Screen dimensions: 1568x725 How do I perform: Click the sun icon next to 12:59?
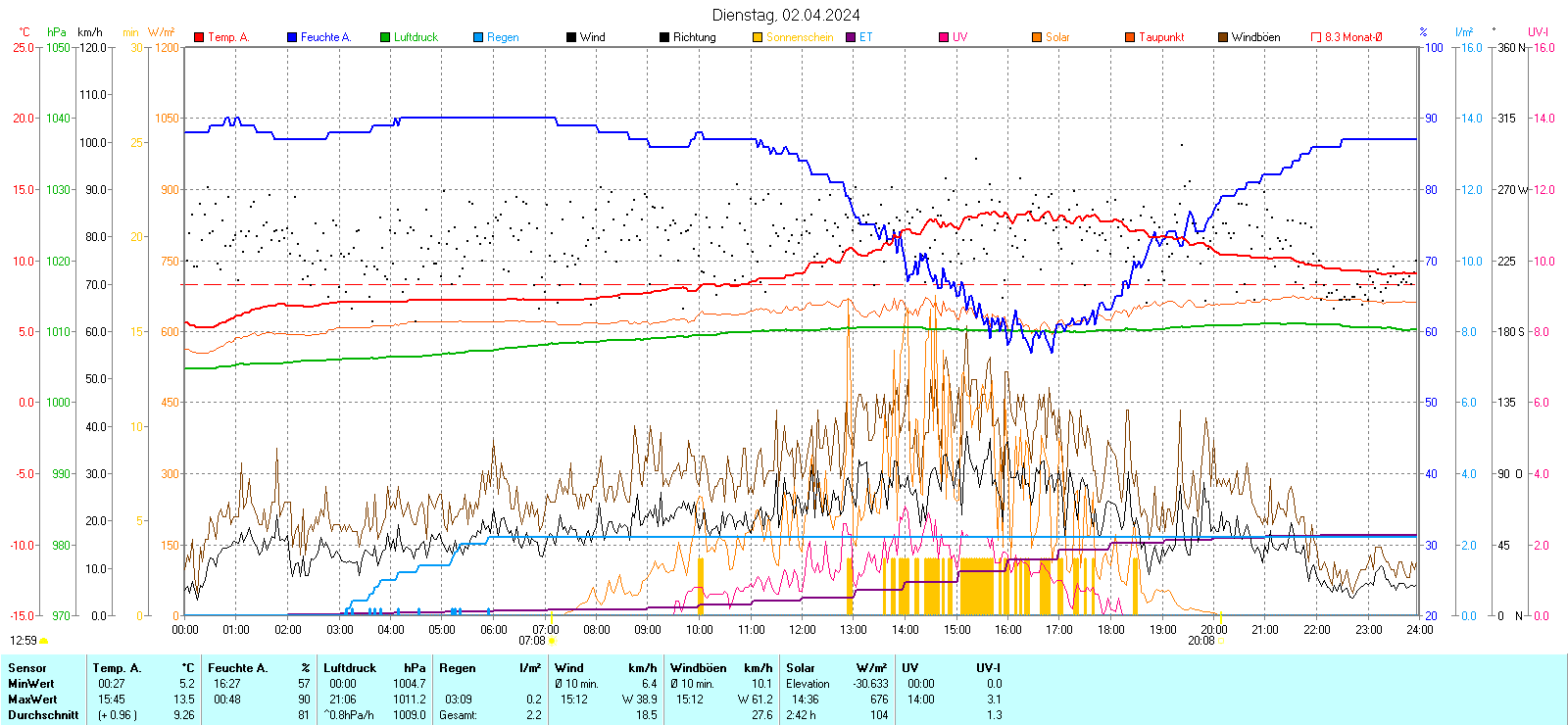pyautogui.click(x=43, y=641)
